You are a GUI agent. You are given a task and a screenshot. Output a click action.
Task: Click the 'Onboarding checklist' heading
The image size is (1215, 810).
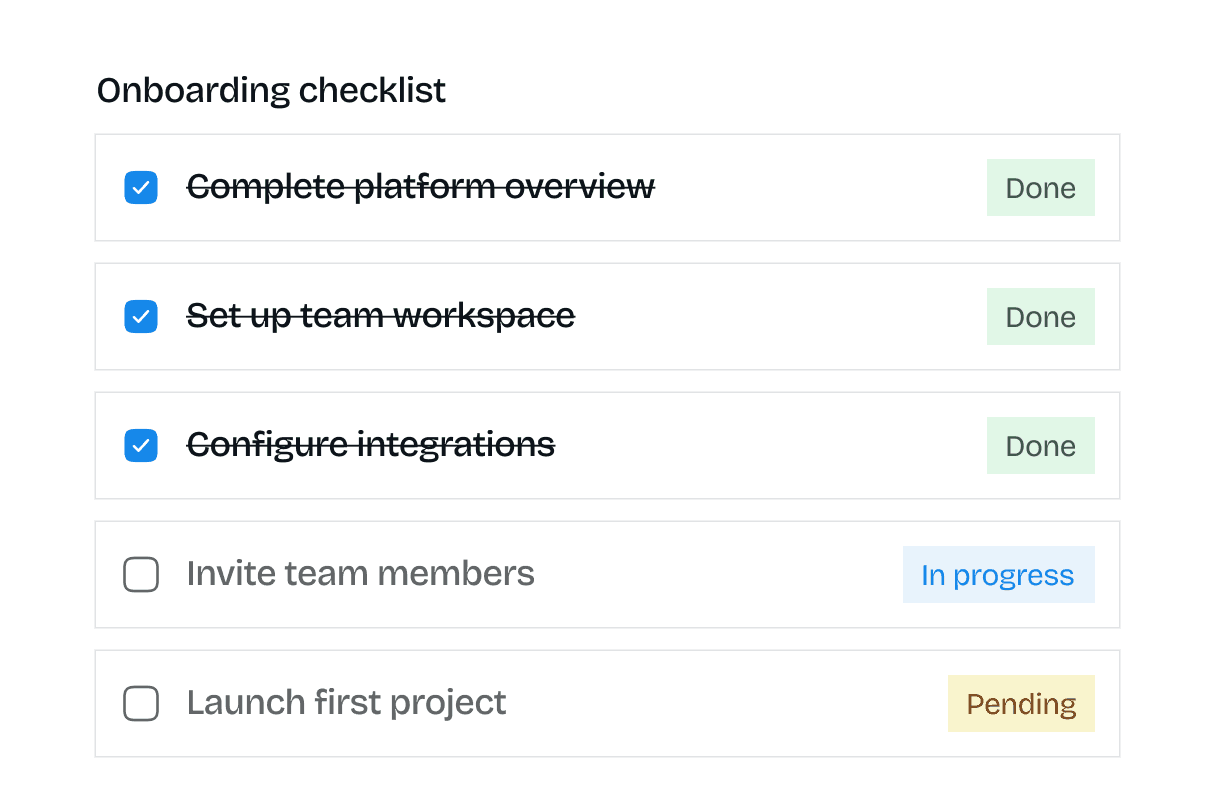click(271, 91)
